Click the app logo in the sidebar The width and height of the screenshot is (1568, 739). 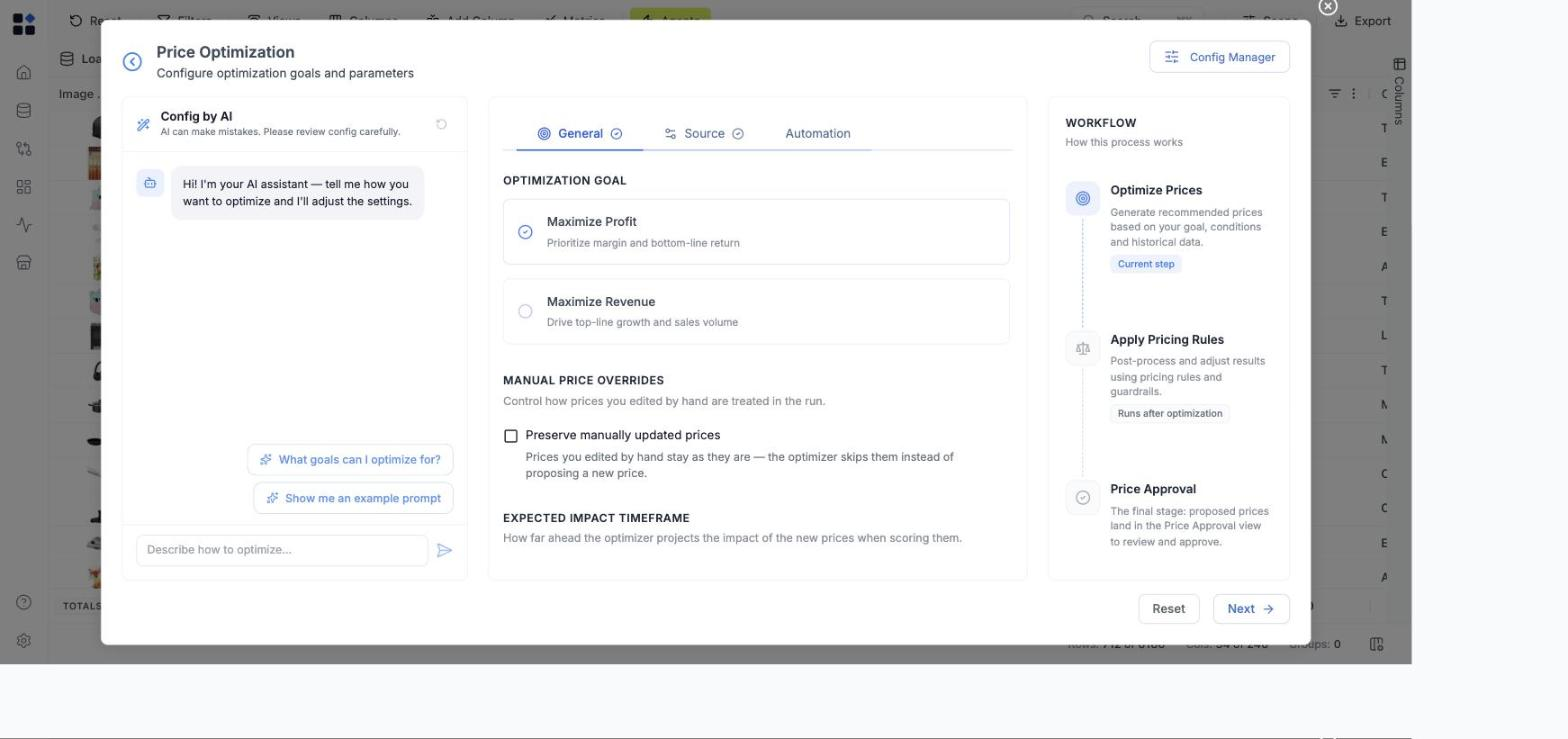pos(23,24)
